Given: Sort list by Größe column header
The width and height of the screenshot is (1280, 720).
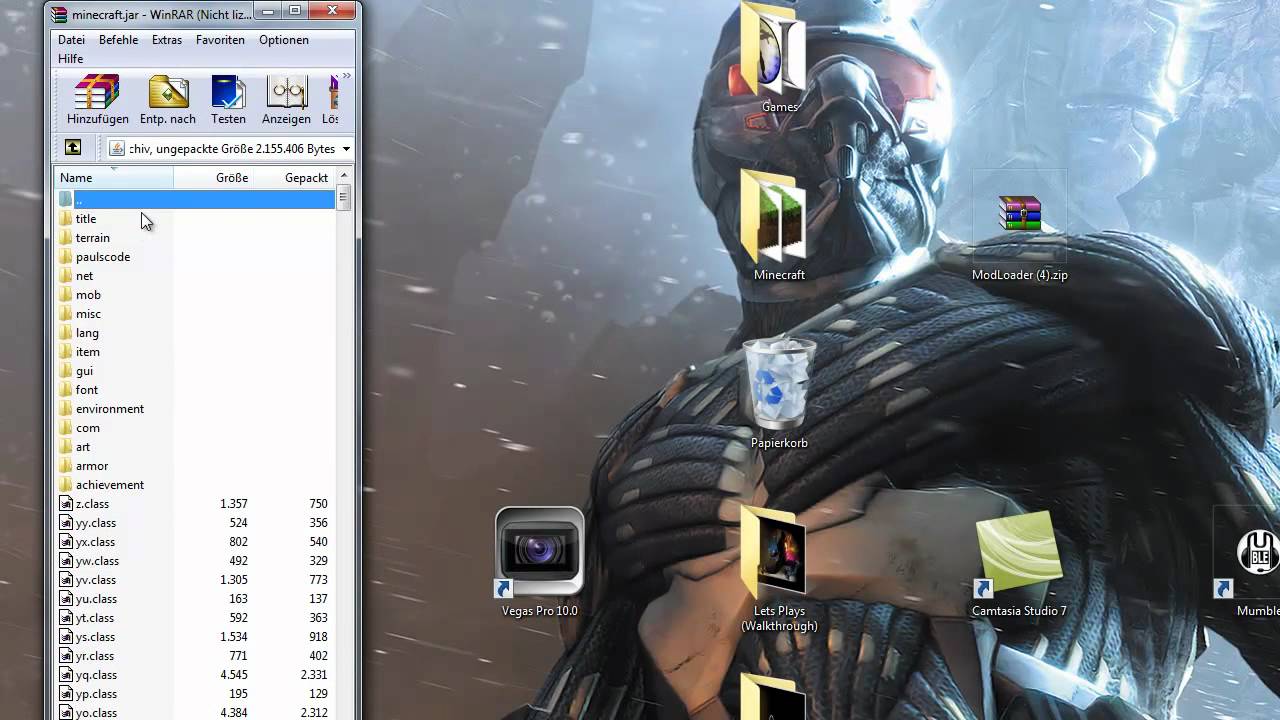Looking at the screenshot, I should [213, 178].
